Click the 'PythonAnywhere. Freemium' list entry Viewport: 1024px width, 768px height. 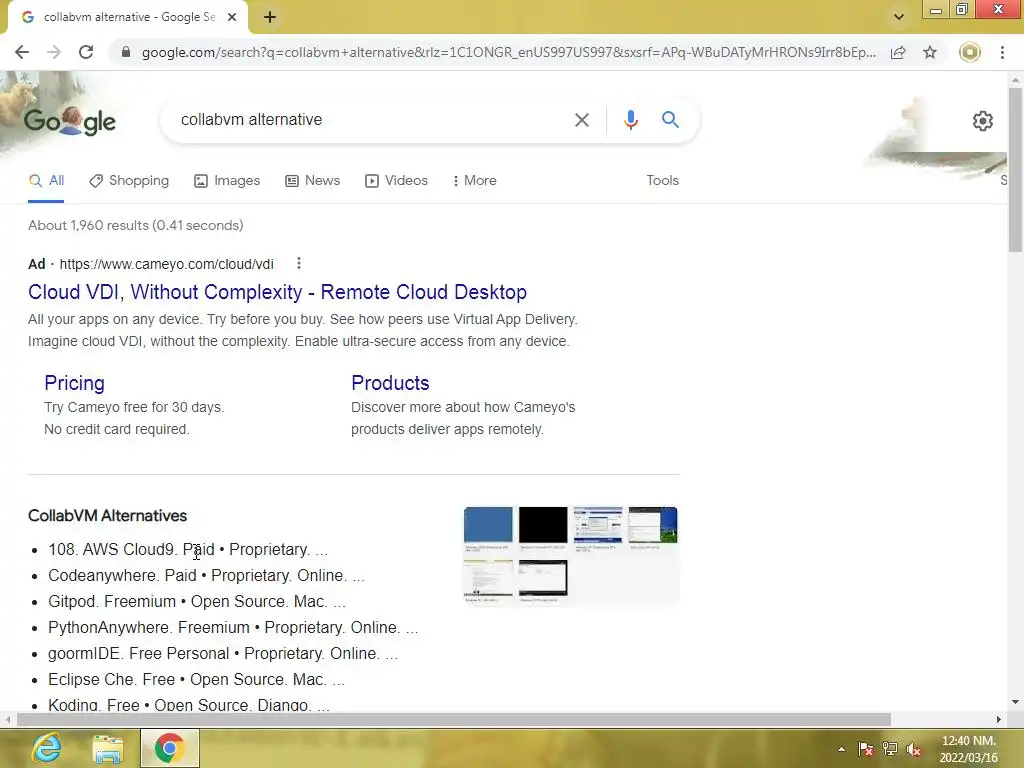tap(233, 628)
